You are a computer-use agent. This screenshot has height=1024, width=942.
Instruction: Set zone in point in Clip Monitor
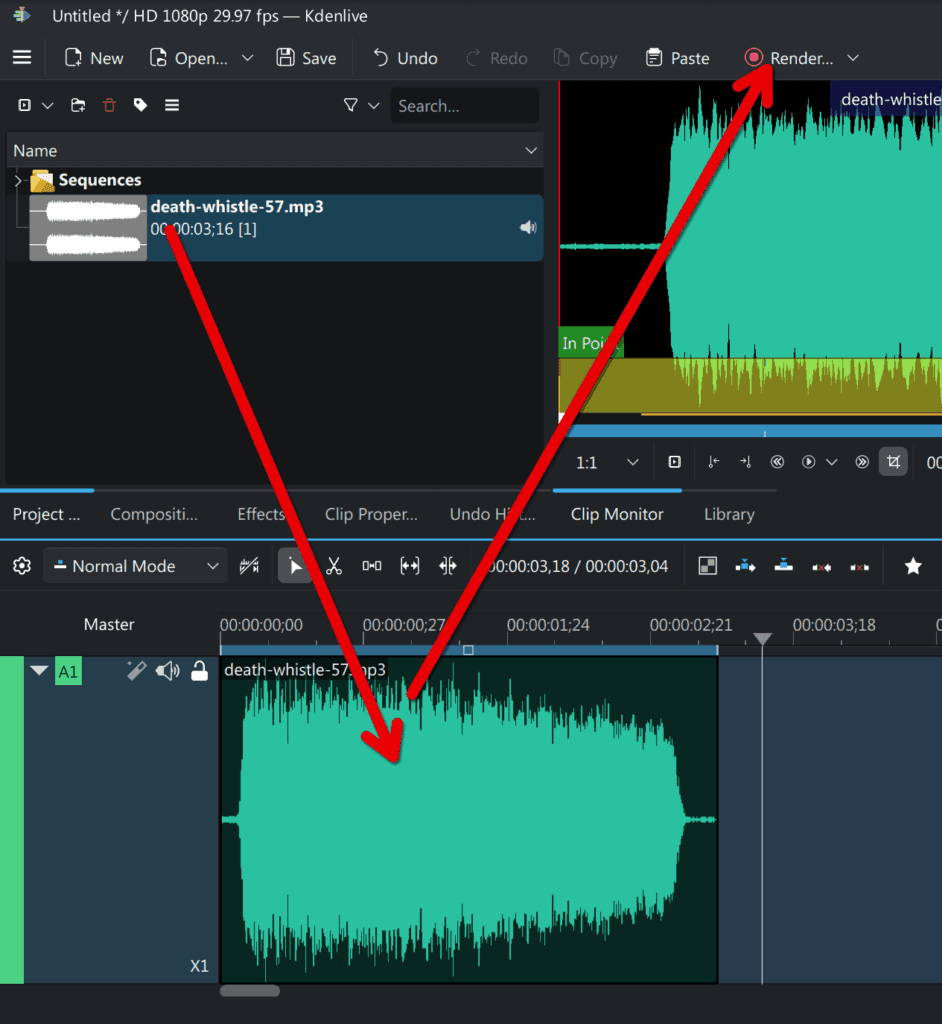point(713,462)
